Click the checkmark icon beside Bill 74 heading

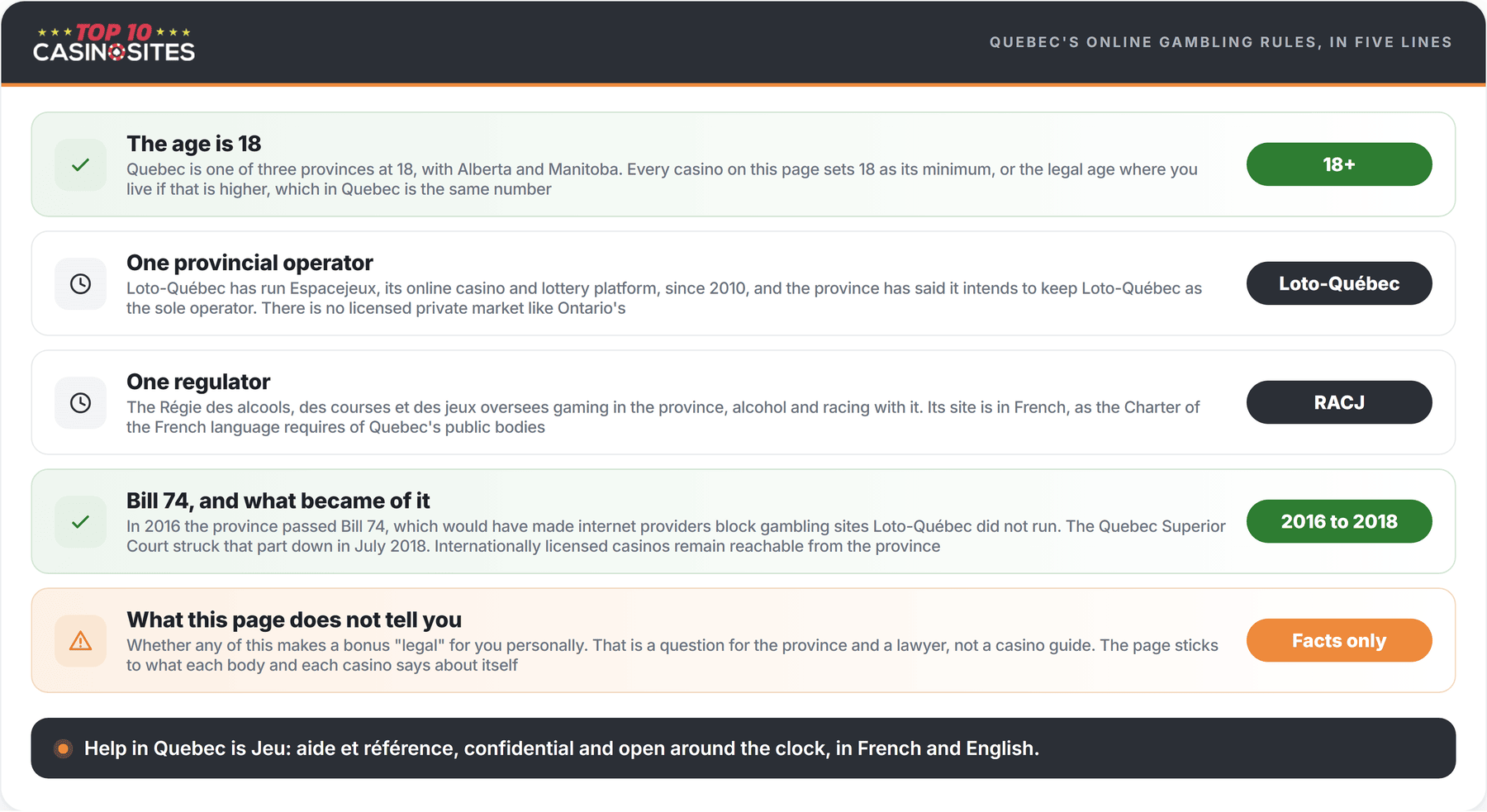[80, 522]
